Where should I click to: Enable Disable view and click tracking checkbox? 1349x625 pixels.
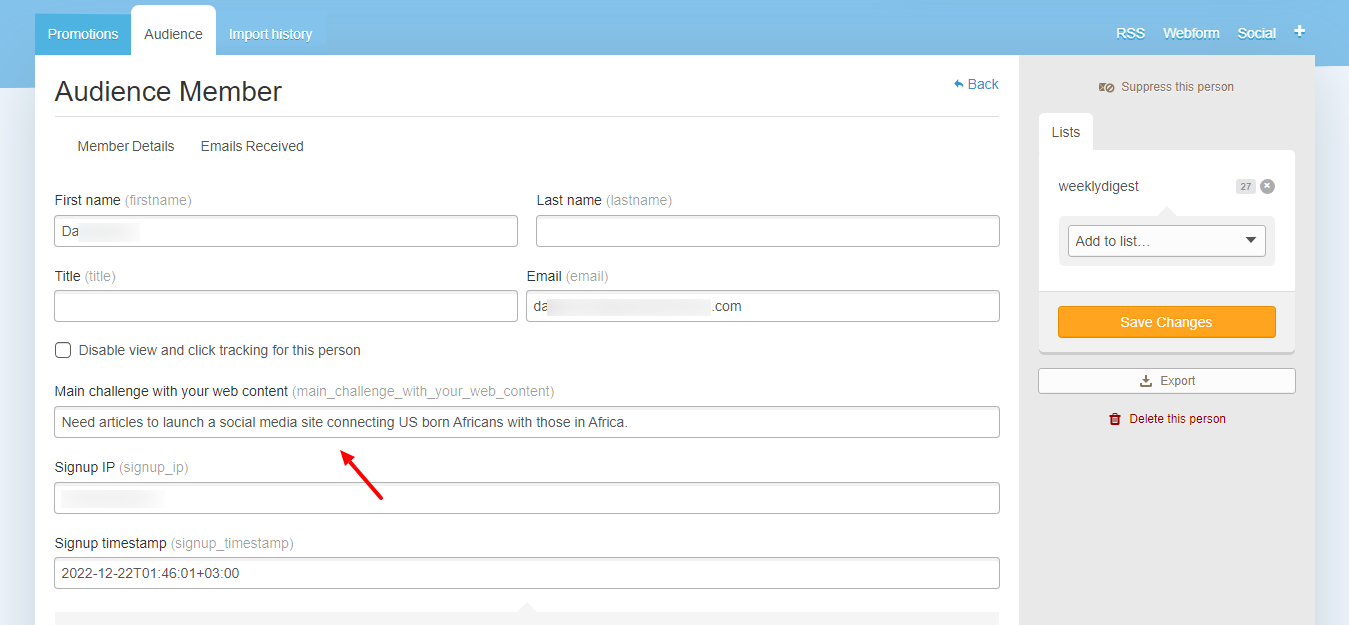click(x=63, y=350)
